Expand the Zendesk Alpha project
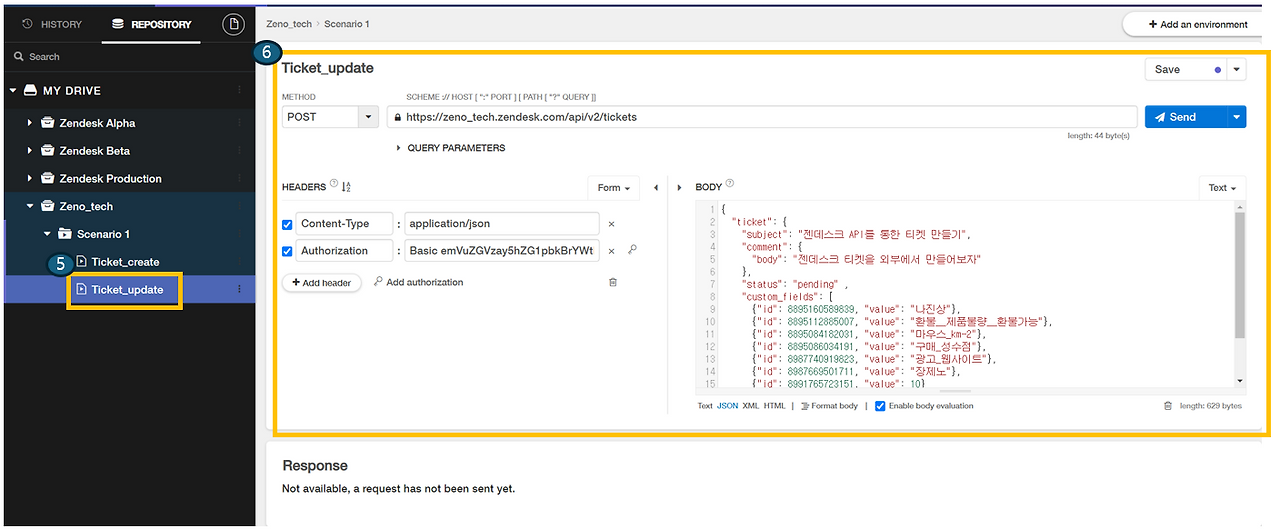The height and width of the screenshot is (529, 1280). click(x=30, y=123)
